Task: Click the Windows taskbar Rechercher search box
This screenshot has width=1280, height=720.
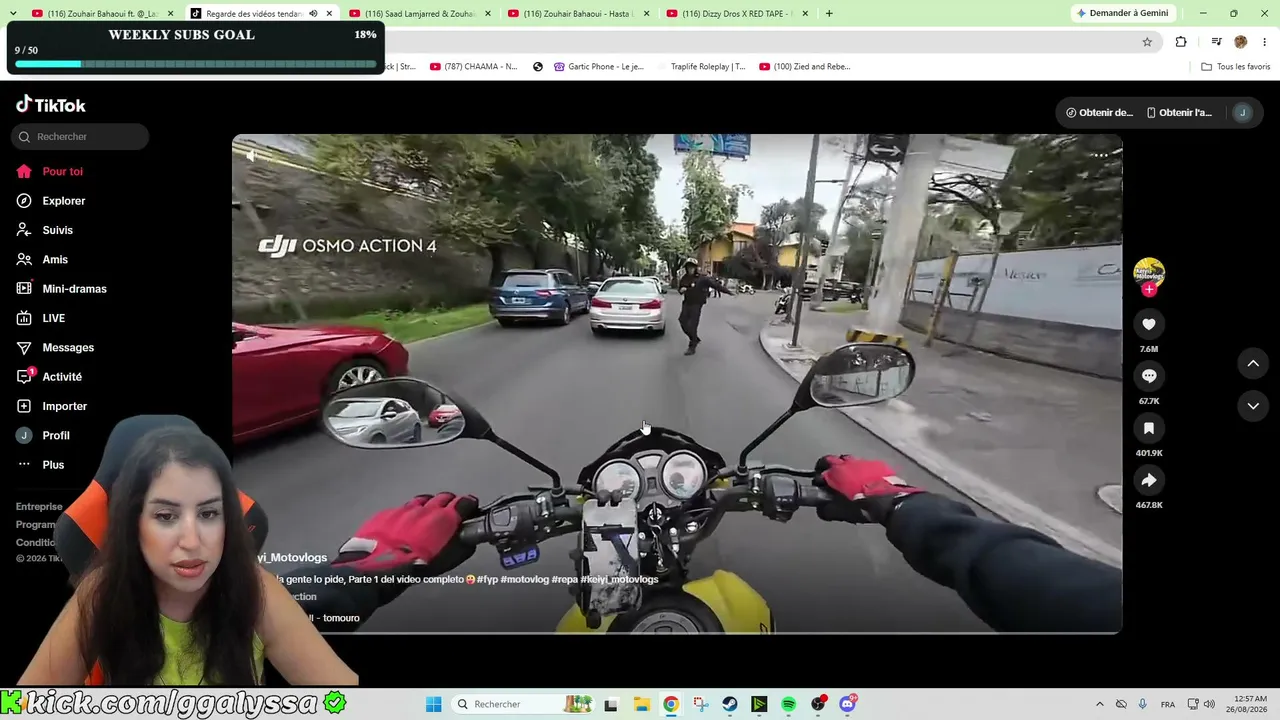Action: click(523, 704)
